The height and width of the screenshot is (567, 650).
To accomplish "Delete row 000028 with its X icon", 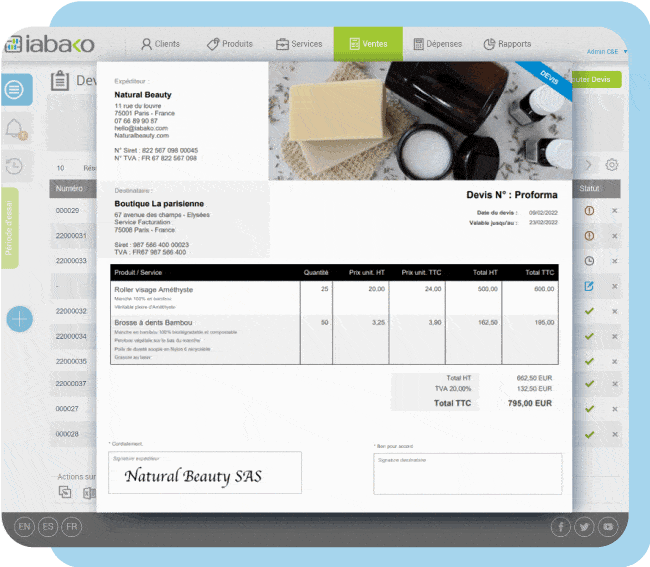I will 615,434.
